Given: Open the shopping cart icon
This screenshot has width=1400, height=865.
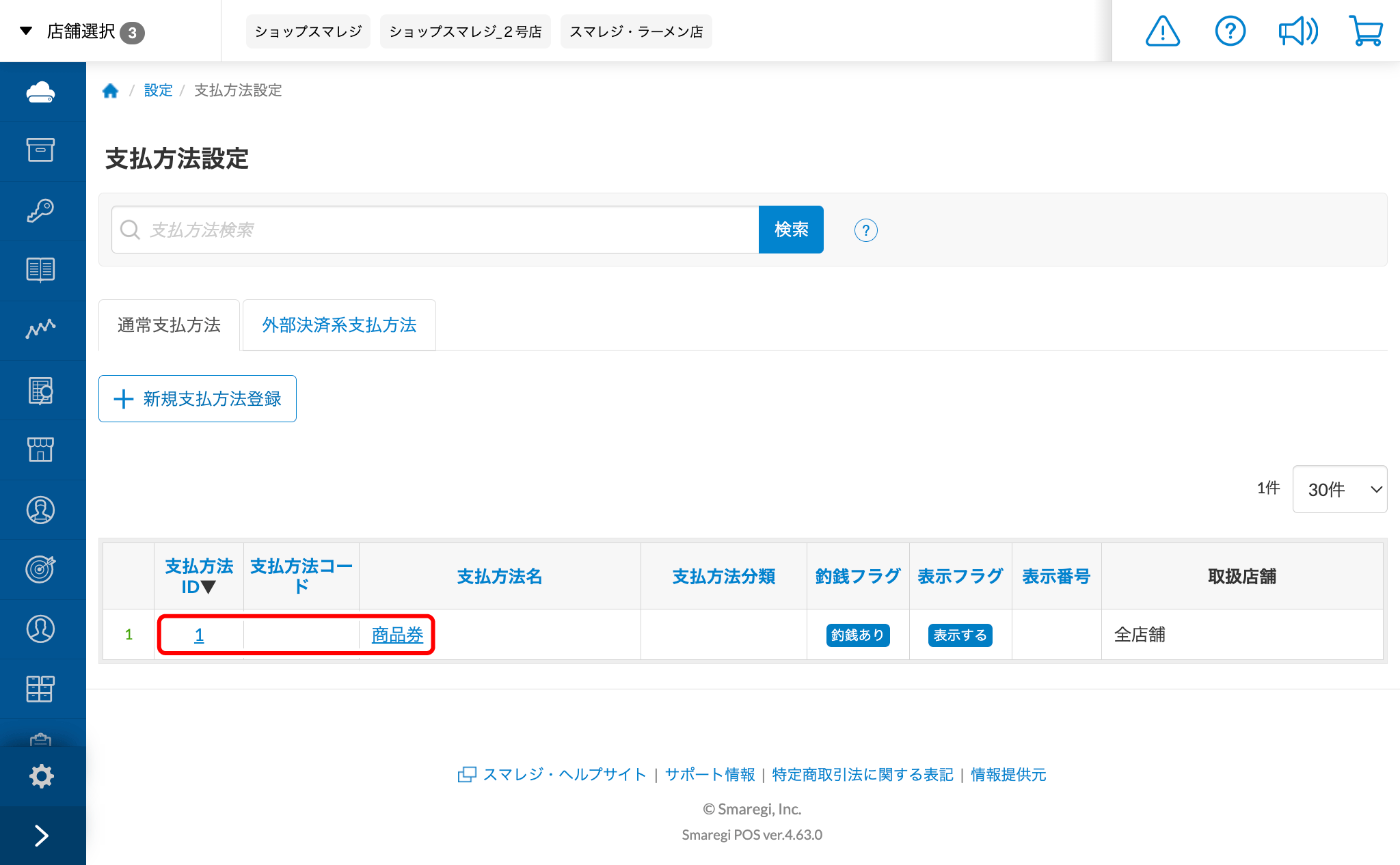Looking at the screenshot, I should point(1366,31).
